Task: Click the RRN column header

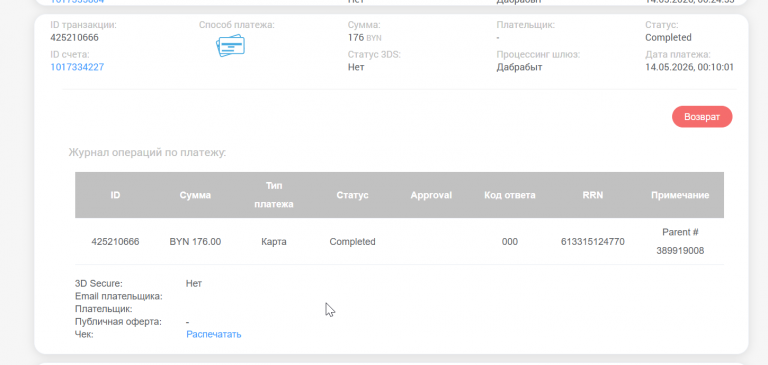Action: pyautogui.click(x=593, y=195)
